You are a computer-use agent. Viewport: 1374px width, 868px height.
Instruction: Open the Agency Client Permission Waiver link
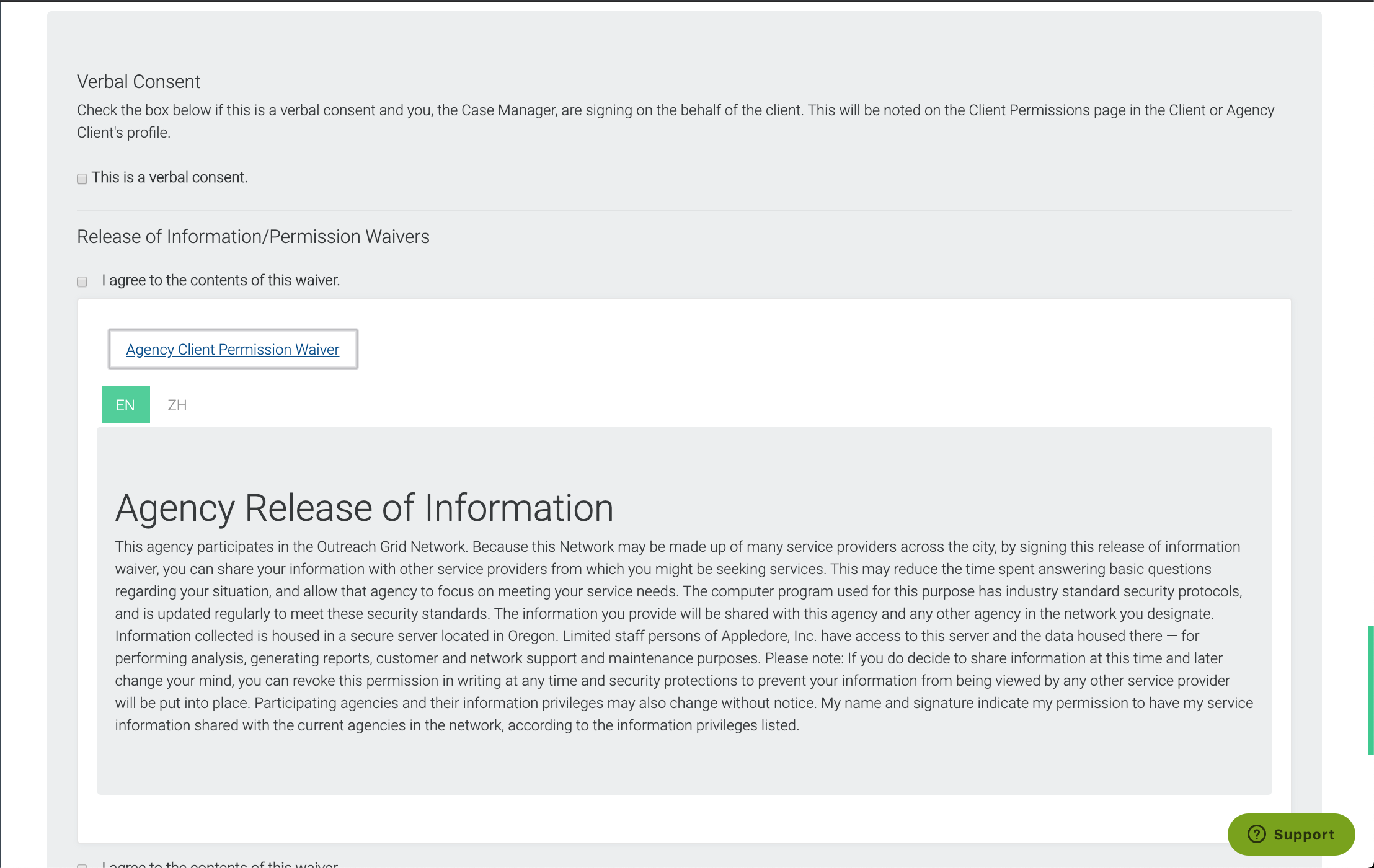[233, 350]
